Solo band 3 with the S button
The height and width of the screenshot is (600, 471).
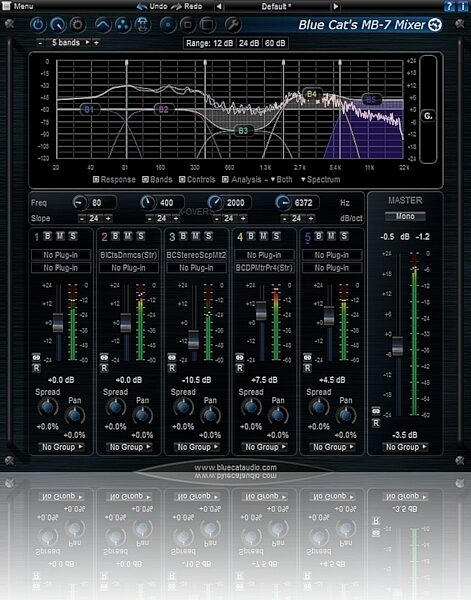point(208,236)
